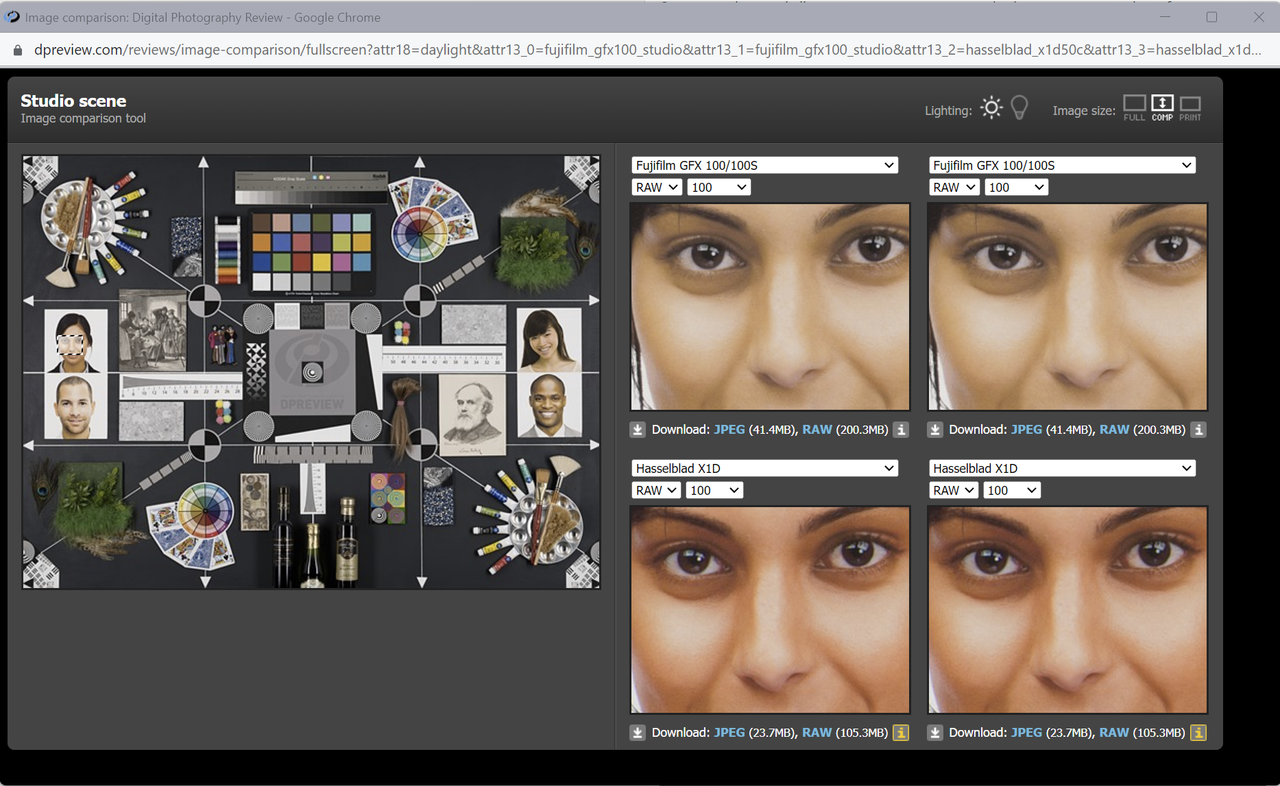Click hair swatch in studio scene
The image size is (1280, 786).
(406, 419)
